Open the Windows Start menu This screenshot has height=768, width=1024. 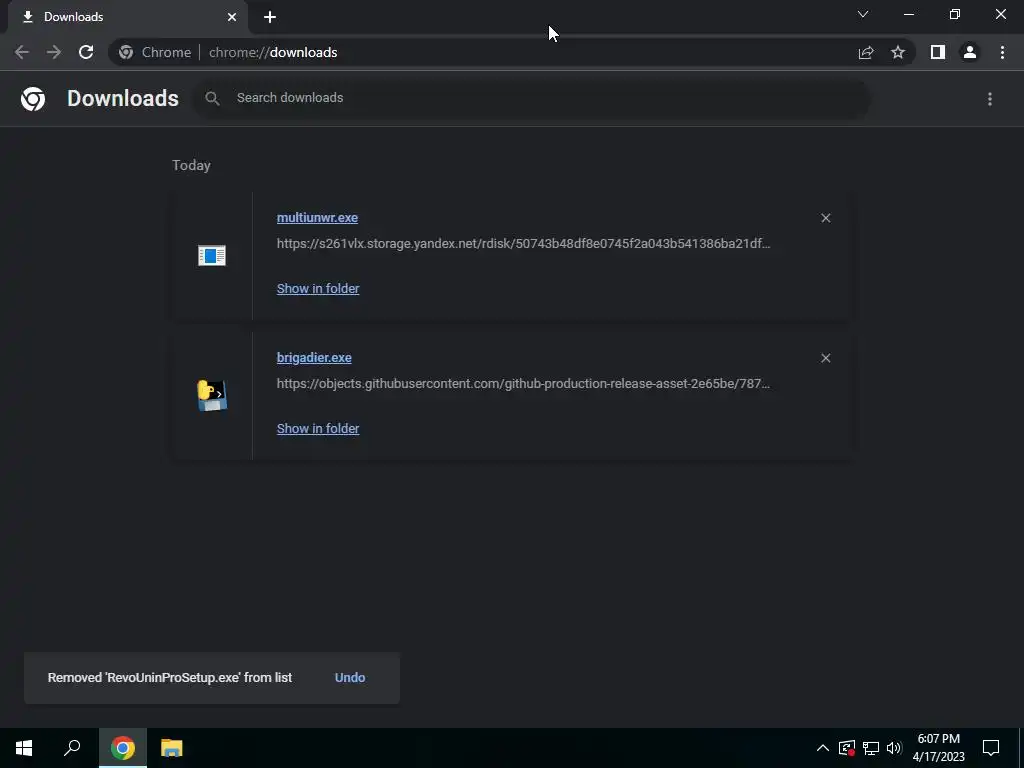pos(24,748)
